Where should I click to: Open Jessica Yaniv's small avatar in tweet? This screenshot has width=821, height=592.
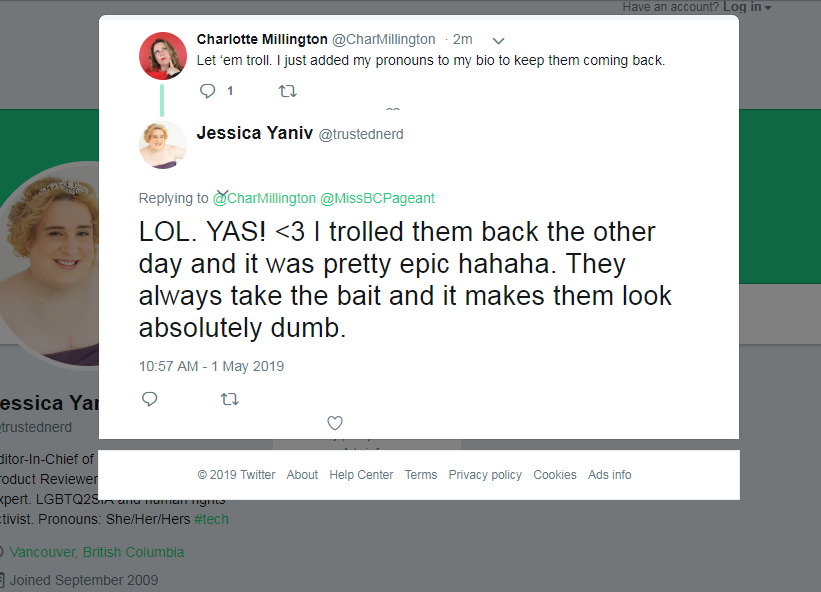(163, 145)
